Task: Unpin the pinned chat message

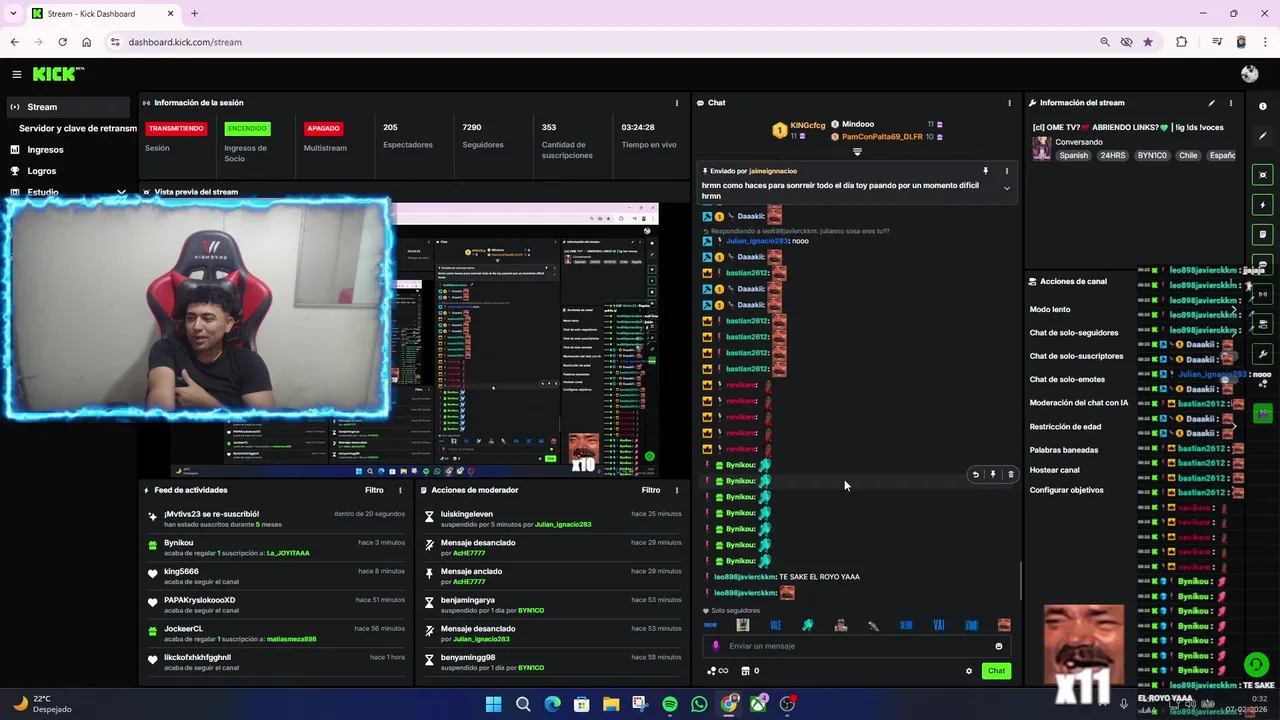Action: tap(985, 171)
